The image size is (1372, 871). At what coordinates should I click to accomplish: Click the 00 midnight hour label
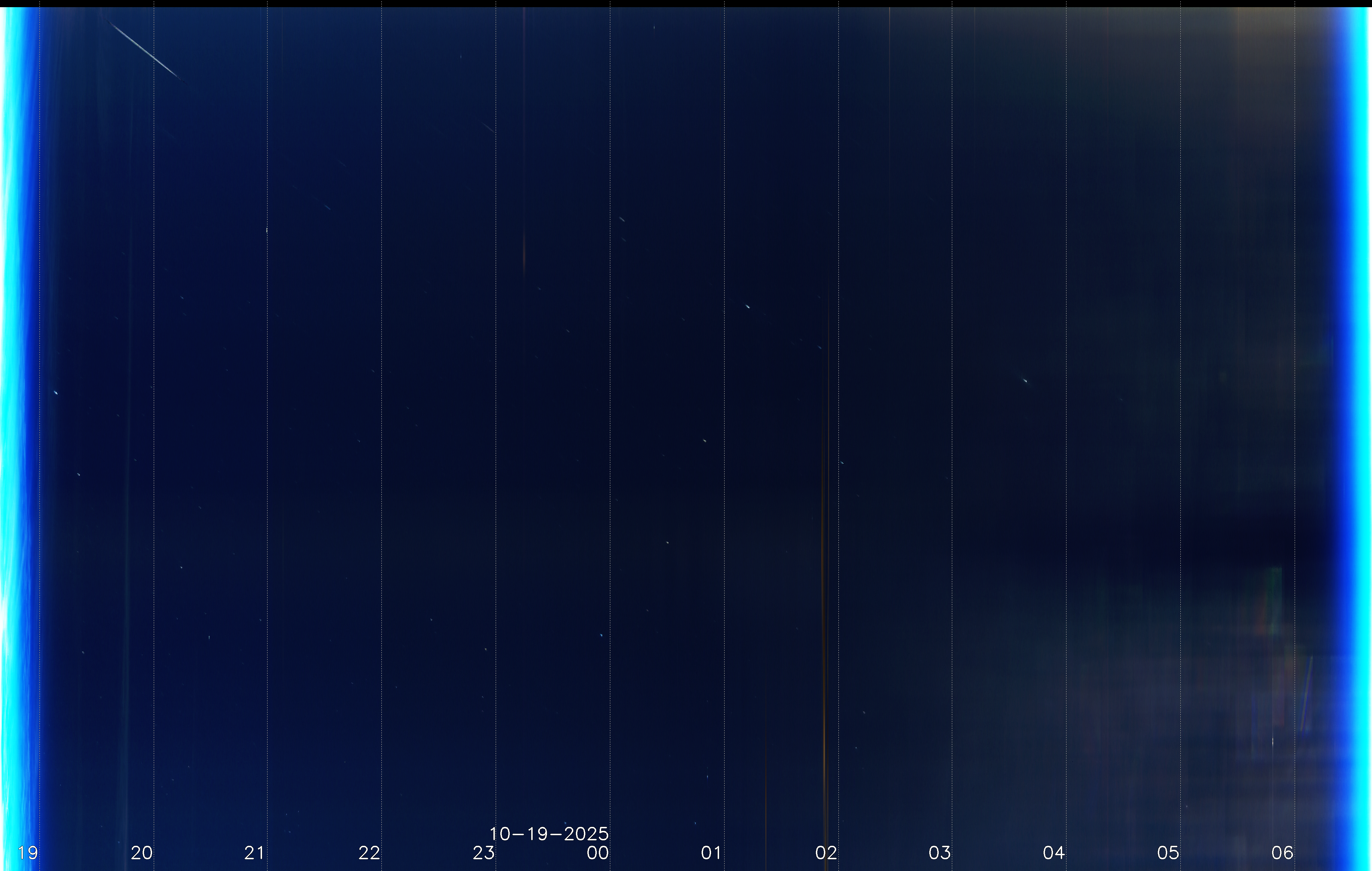pos(598,853)
